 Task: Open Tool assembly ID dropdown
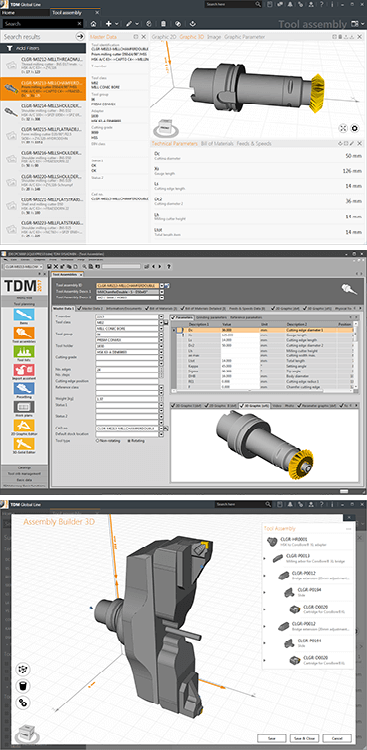coord(162,285)
